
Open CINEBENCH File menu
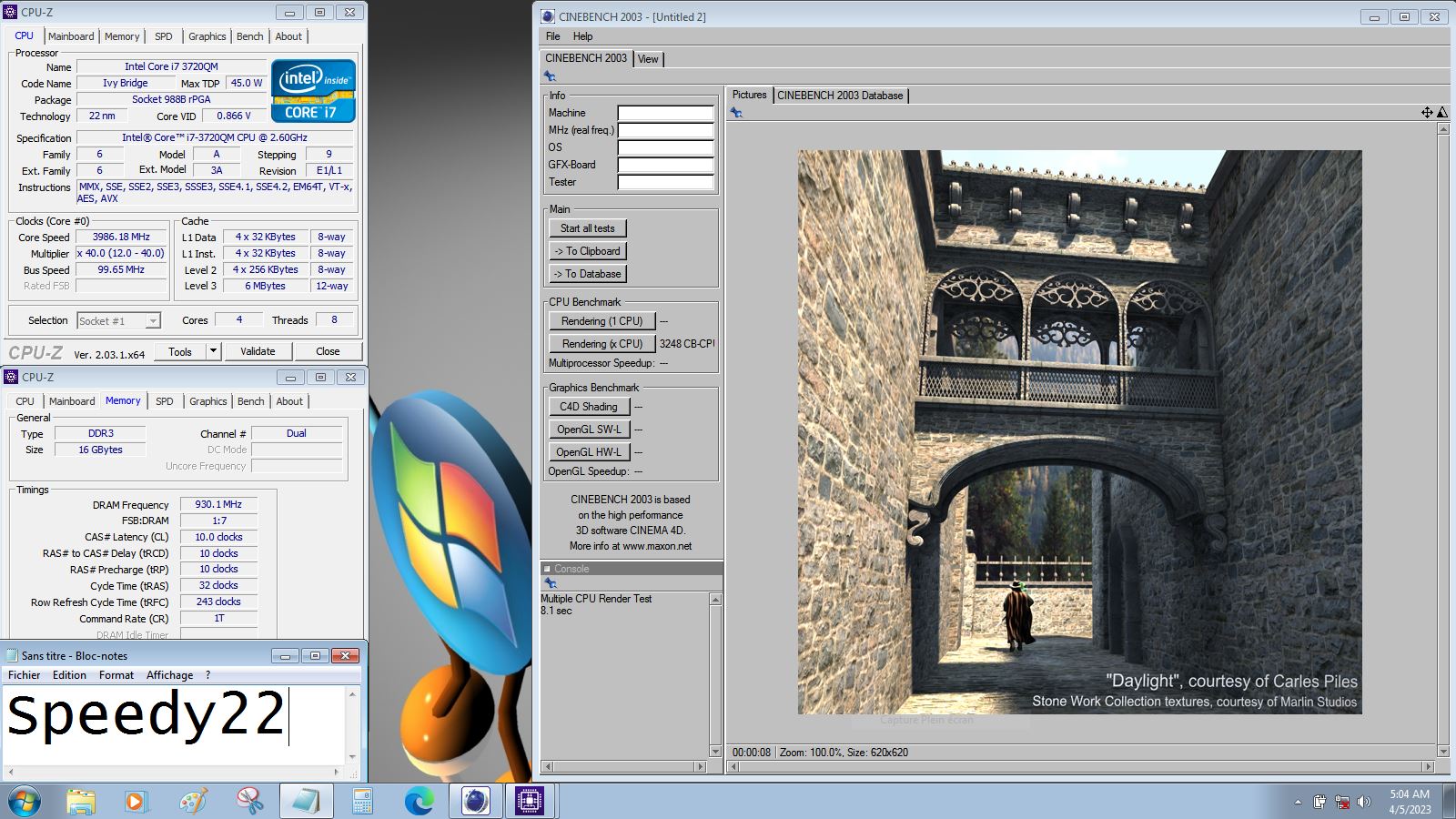click(x=552, y=36)
